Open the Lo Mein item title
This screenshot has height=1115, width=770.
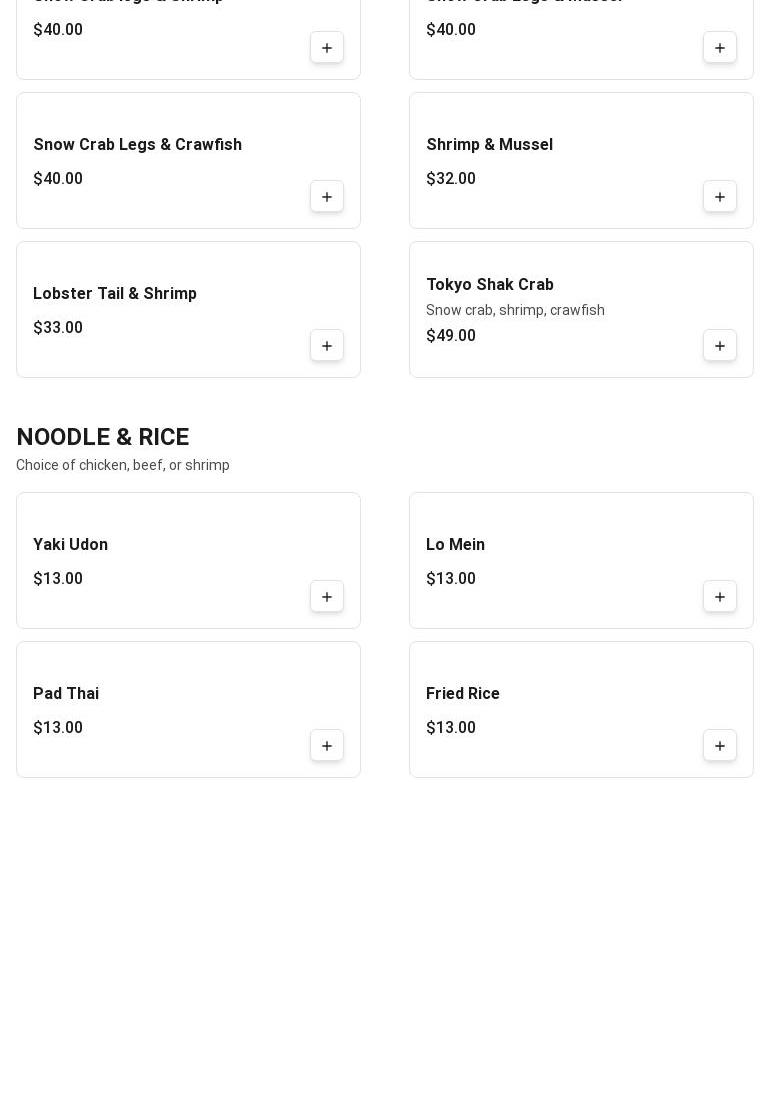click(x=456, y=545)
